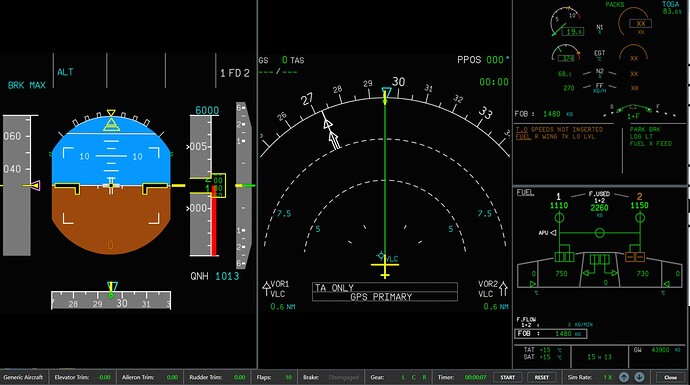Click the 'ALT' mode annunciation
This screenshot has height=385, width=690.
tap(65, 72)
